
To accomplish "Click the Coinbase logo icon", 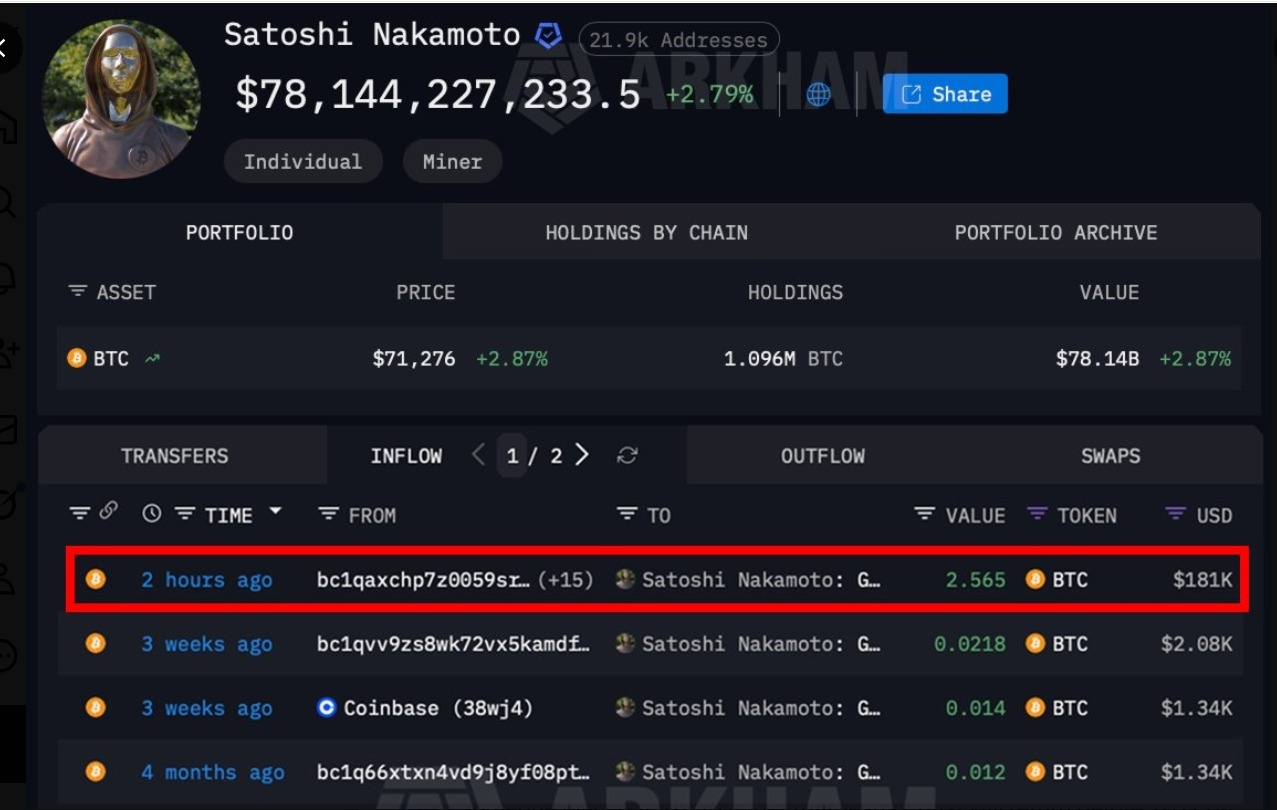I will pyautogui.click(x=326, y=708).
